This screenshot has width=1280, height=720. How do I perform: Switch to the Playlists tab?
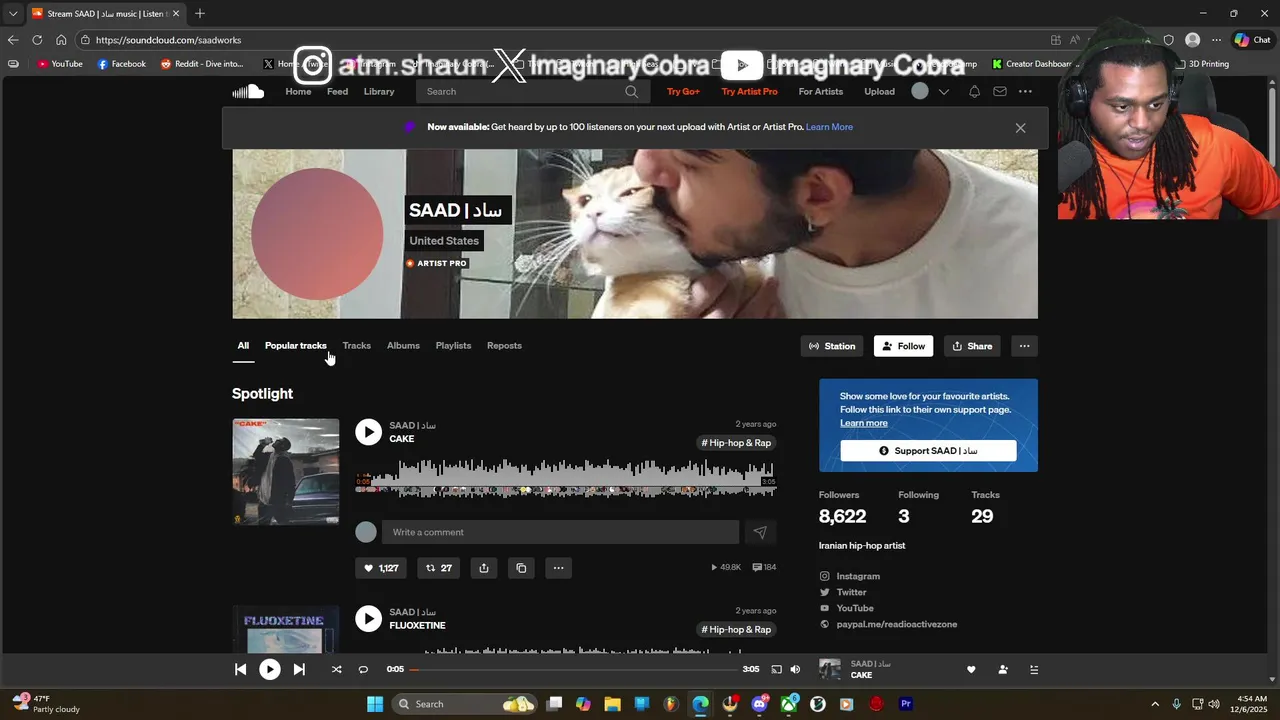coord(453,346)
